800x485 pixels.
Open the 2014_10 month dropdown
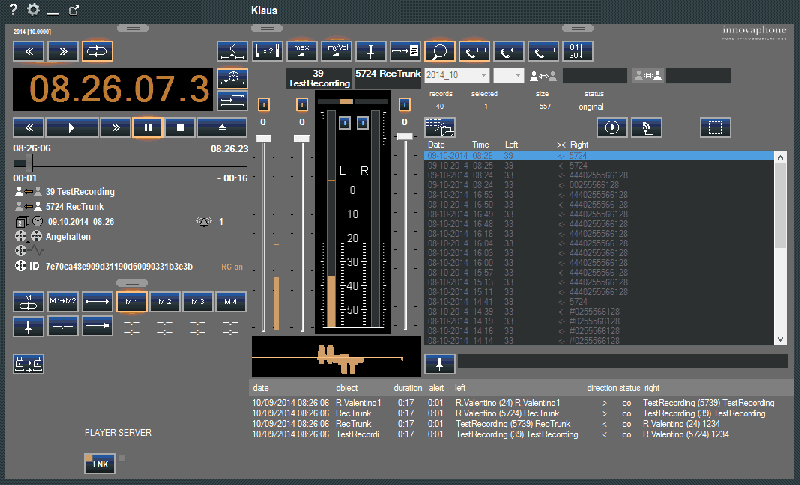[457, 75]
